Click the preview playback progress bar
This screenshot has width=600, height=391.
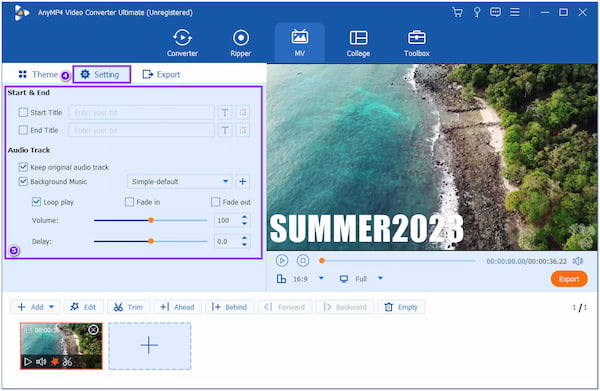point(398,261)
